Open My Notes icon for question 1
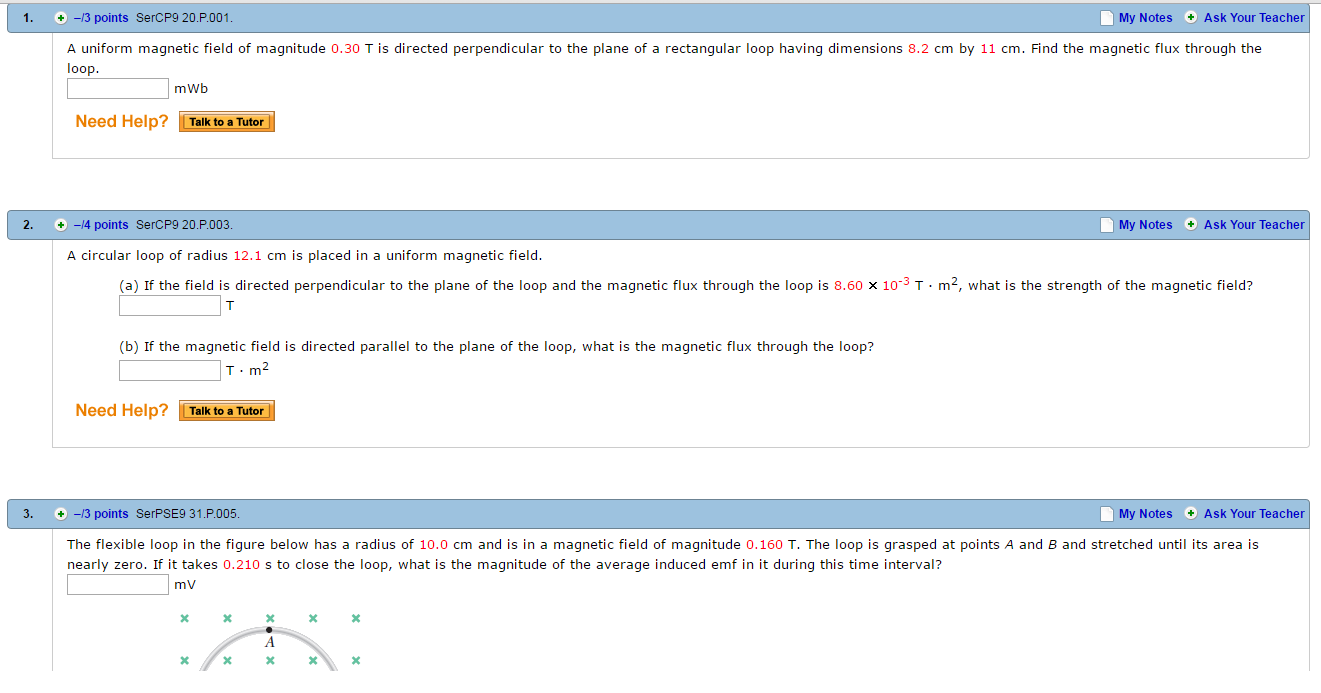This screenshot has width=1321, height=693. 1106,18
